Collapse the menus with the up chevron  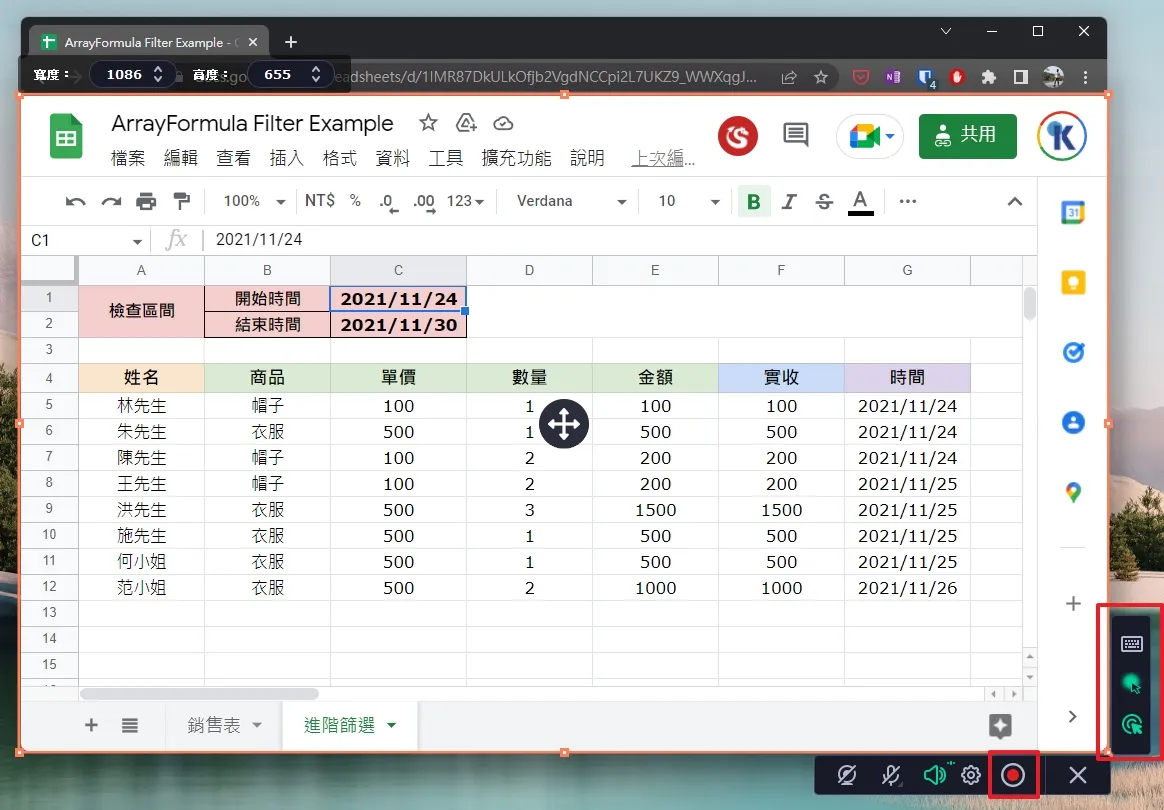point(1015,201)
